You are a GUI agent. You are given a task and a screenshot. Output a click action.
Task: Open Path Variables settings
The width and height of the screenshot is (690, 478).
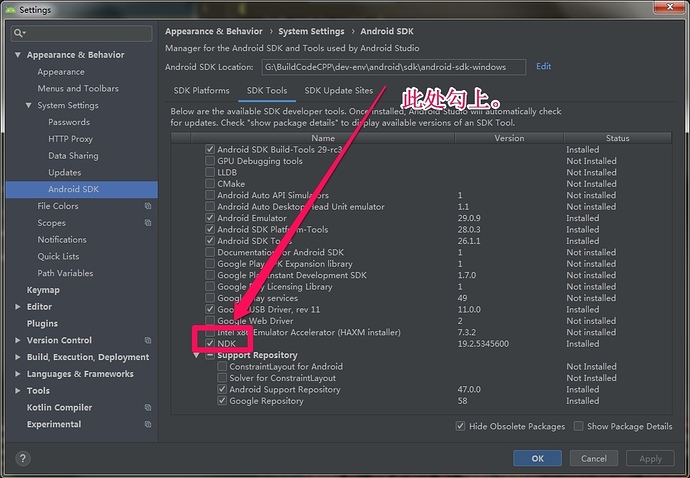pyautogui.click(x=65, y=273)
